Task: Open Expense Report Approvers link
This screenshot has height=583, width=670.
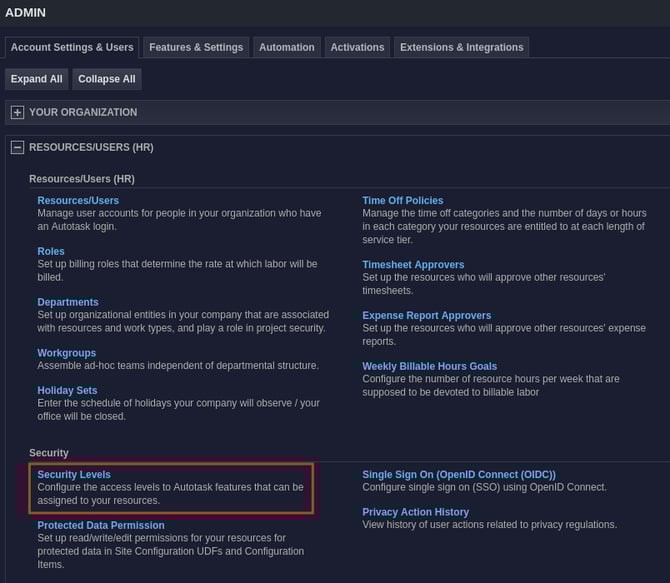Action: (x=426, y=316)
